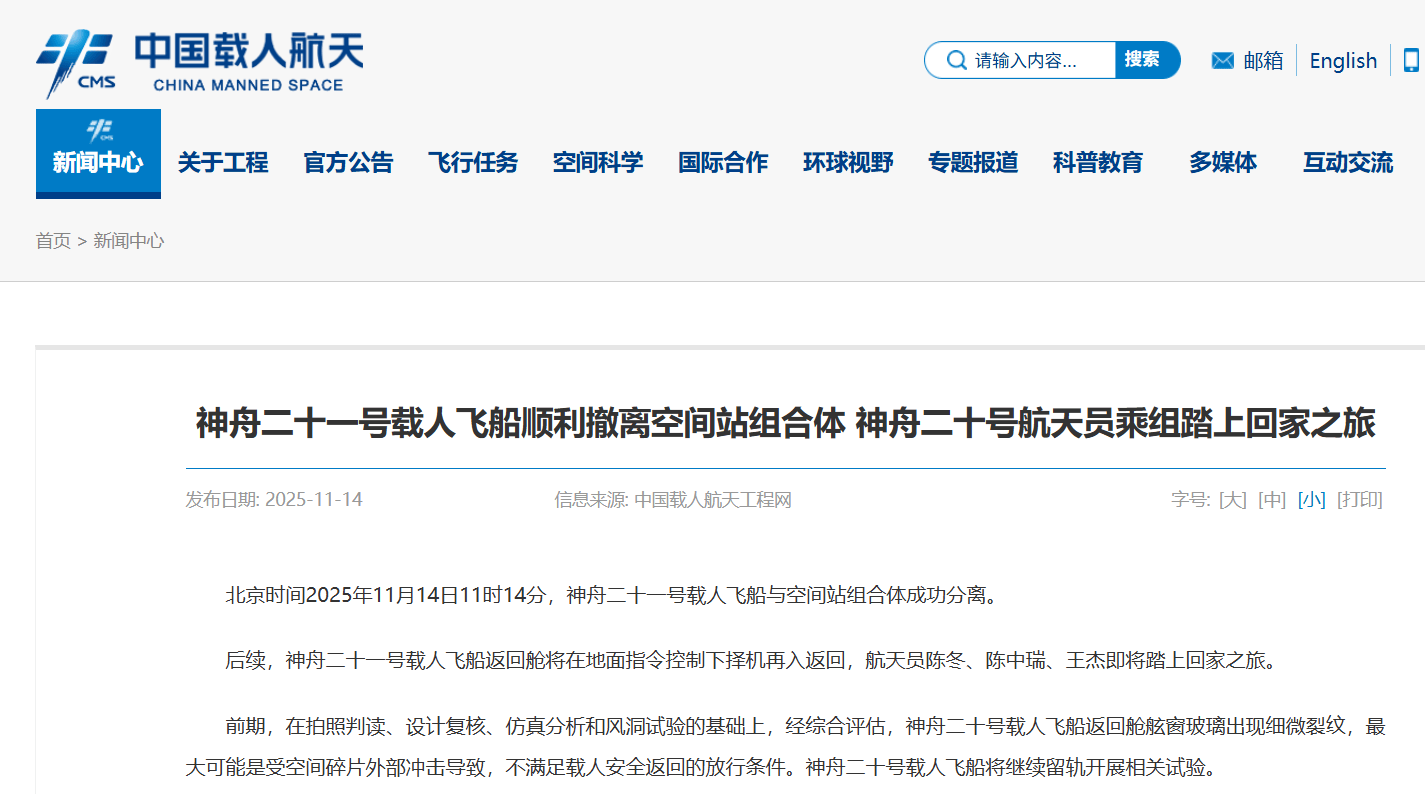Image resolution: width=1425 pixels, height=794 pixels.
Task: Click the 首页 breadcrumb link
Action: [53, 241]
